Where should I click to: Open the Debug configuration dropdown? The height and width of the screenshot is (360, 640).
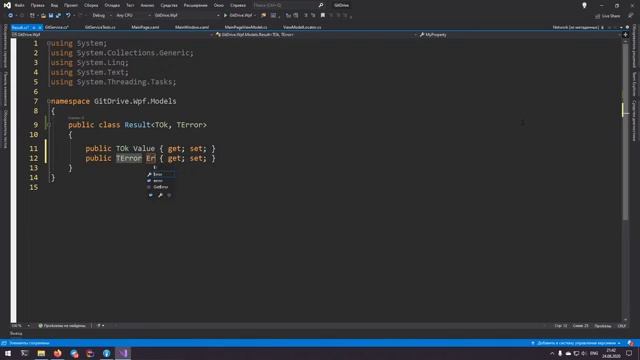click(x=101, y=16)
